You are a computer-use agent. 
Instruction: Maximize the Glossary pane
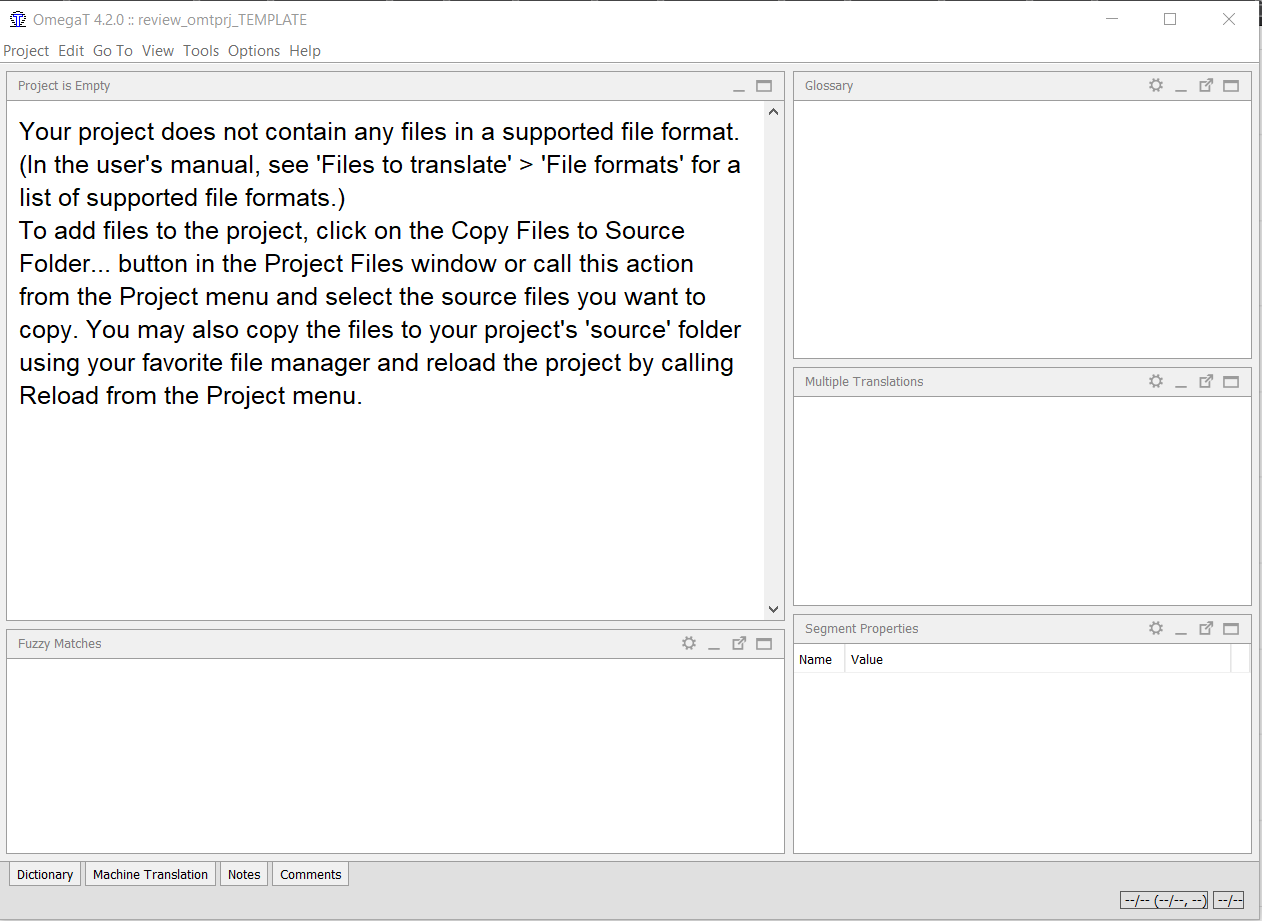pyautogui.click(x=1231, y=86)
